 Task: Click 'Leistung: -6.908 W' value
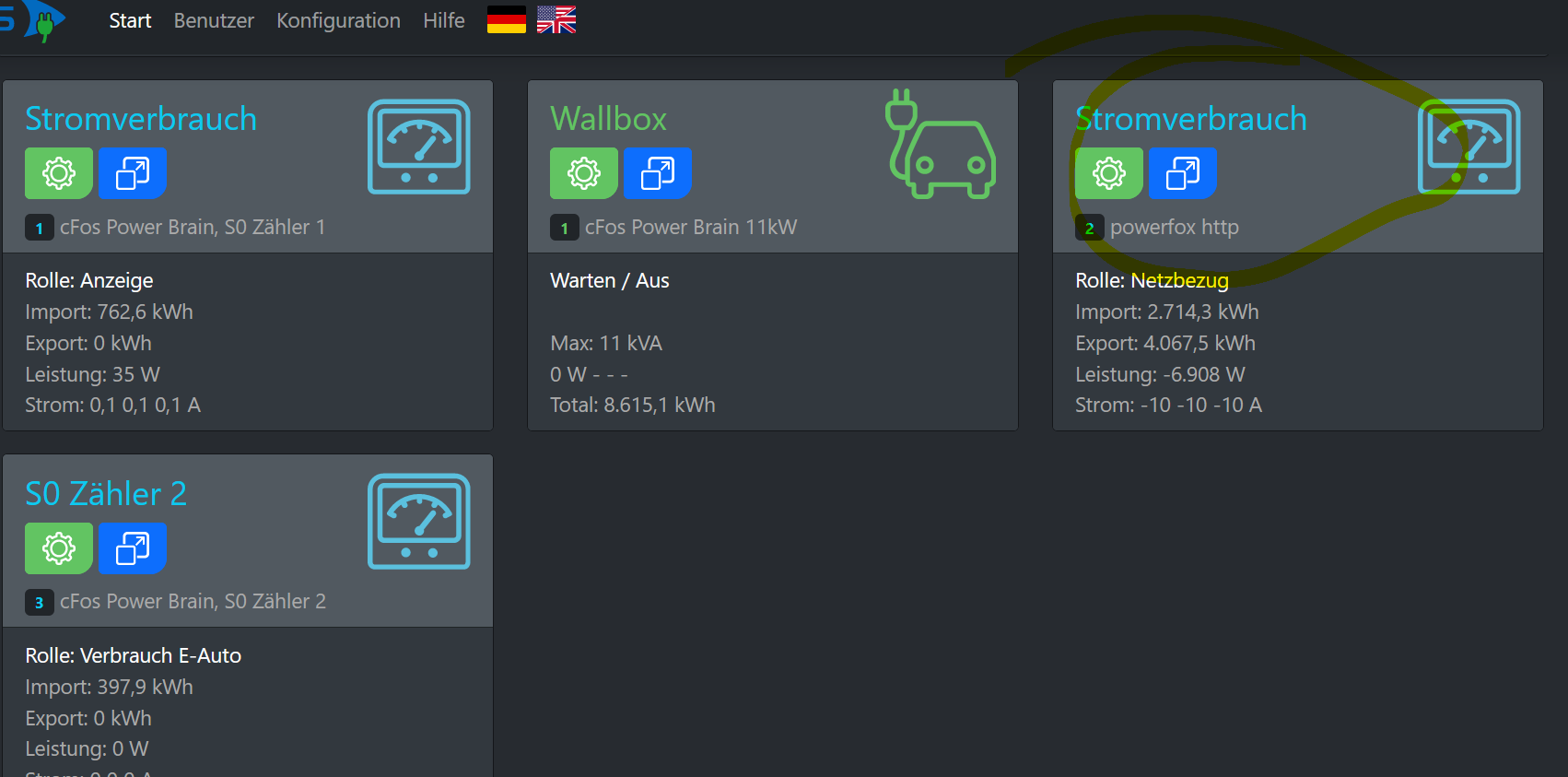click(1160, 374)
